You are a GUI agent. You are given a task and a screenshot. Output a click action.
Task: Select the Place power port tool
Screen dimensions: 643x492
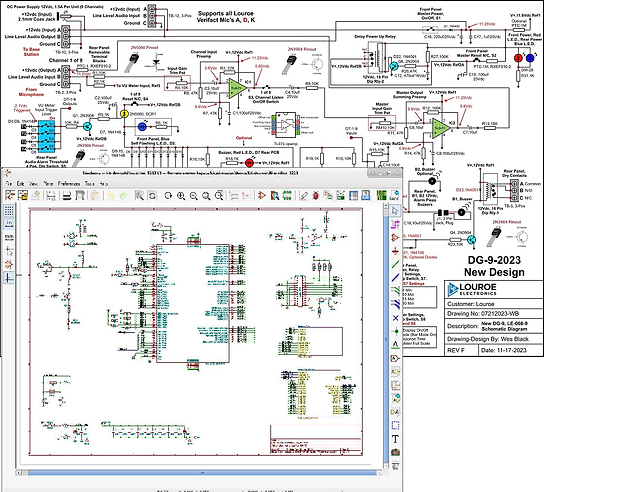[395, 251]
